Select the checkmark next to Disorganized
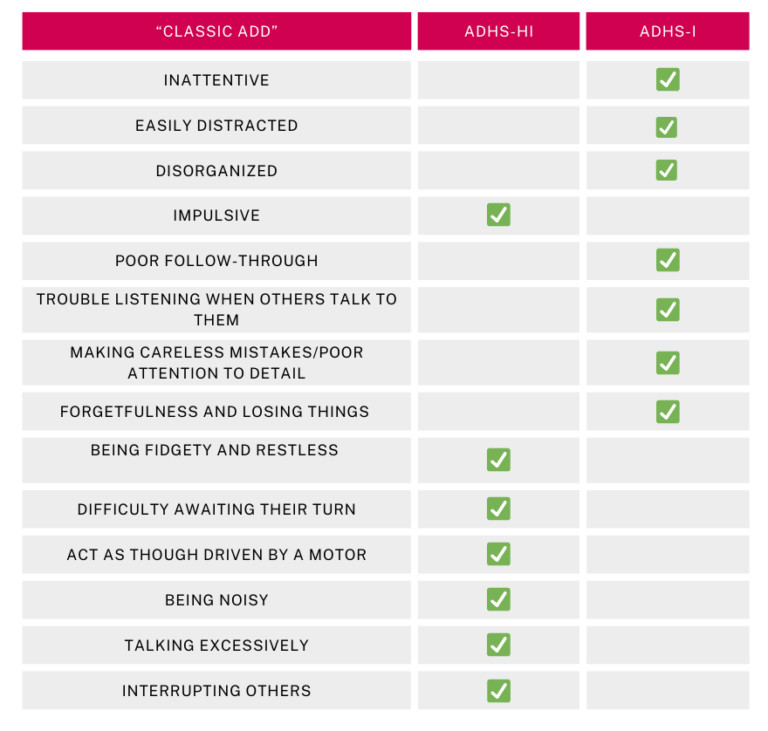This screenshot has height=731, width=768. point(667,170)
